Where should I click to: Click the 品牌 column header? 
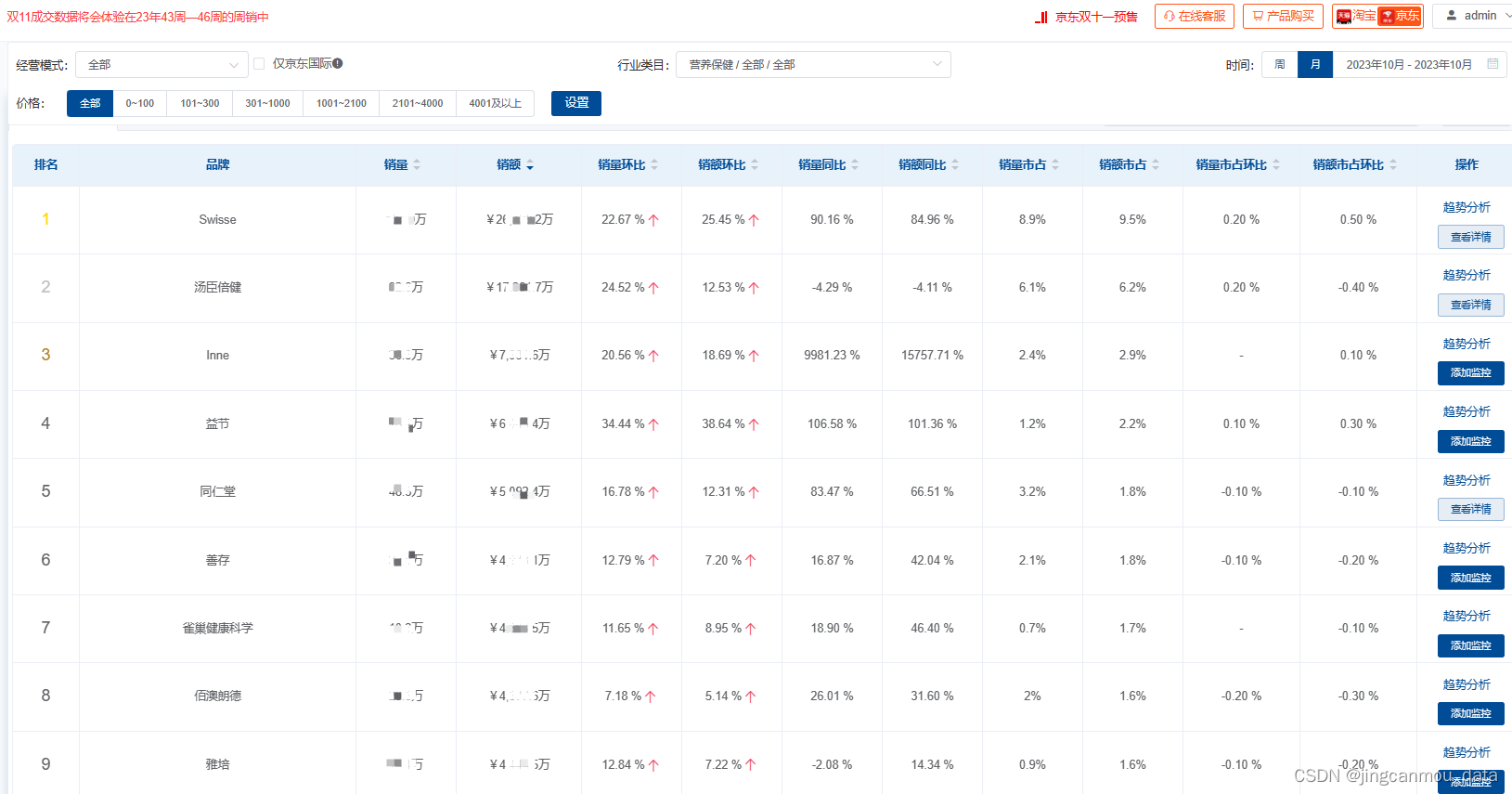217,164
